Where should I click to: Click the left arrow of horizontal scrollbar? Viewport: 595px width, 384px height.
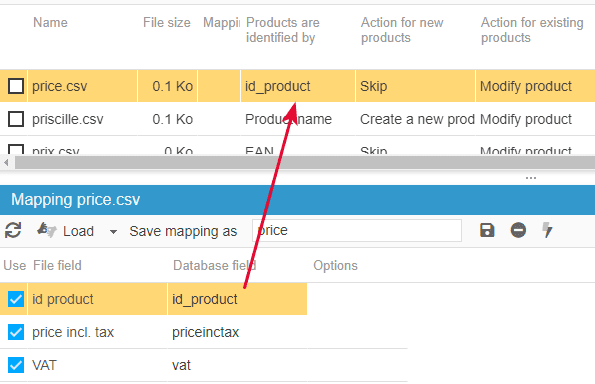(6, 162)
